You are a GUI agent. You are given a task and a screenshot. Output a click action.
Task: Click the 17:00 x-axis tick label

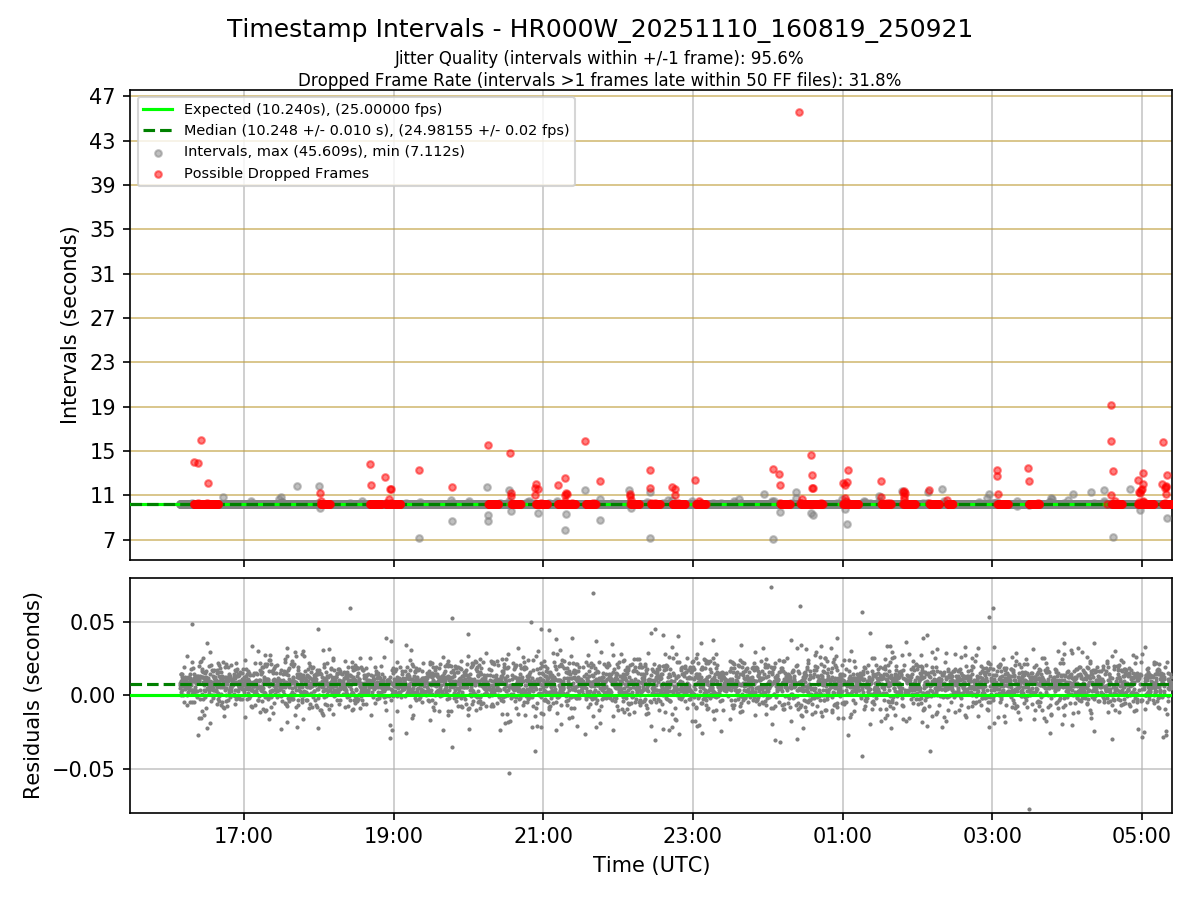(x=244, y=834)
